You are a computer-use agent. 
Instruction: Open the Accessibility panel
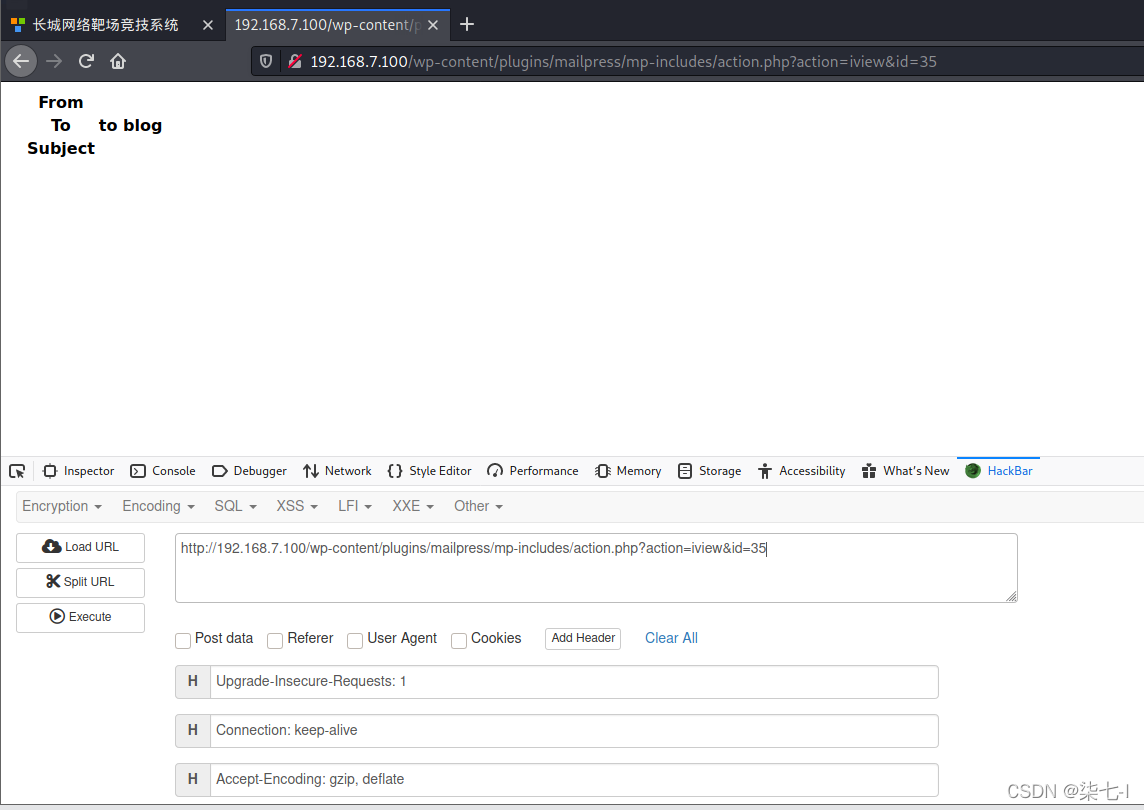[x=802, y=471]
